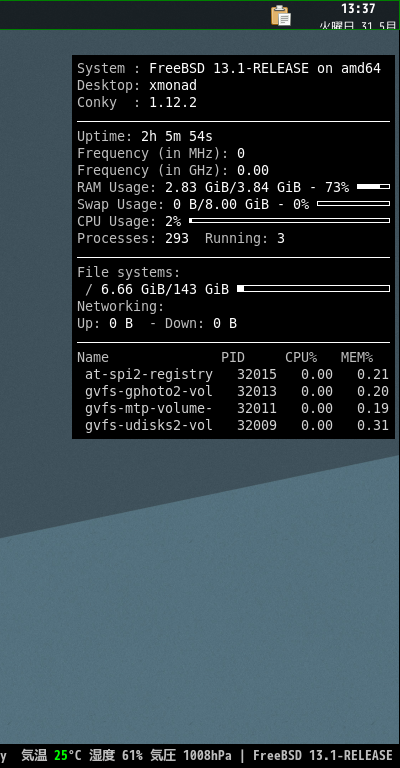Click PID 32011 in the process list
The width and height of the screenshot is (400, 768).
[x=257, y=408]
